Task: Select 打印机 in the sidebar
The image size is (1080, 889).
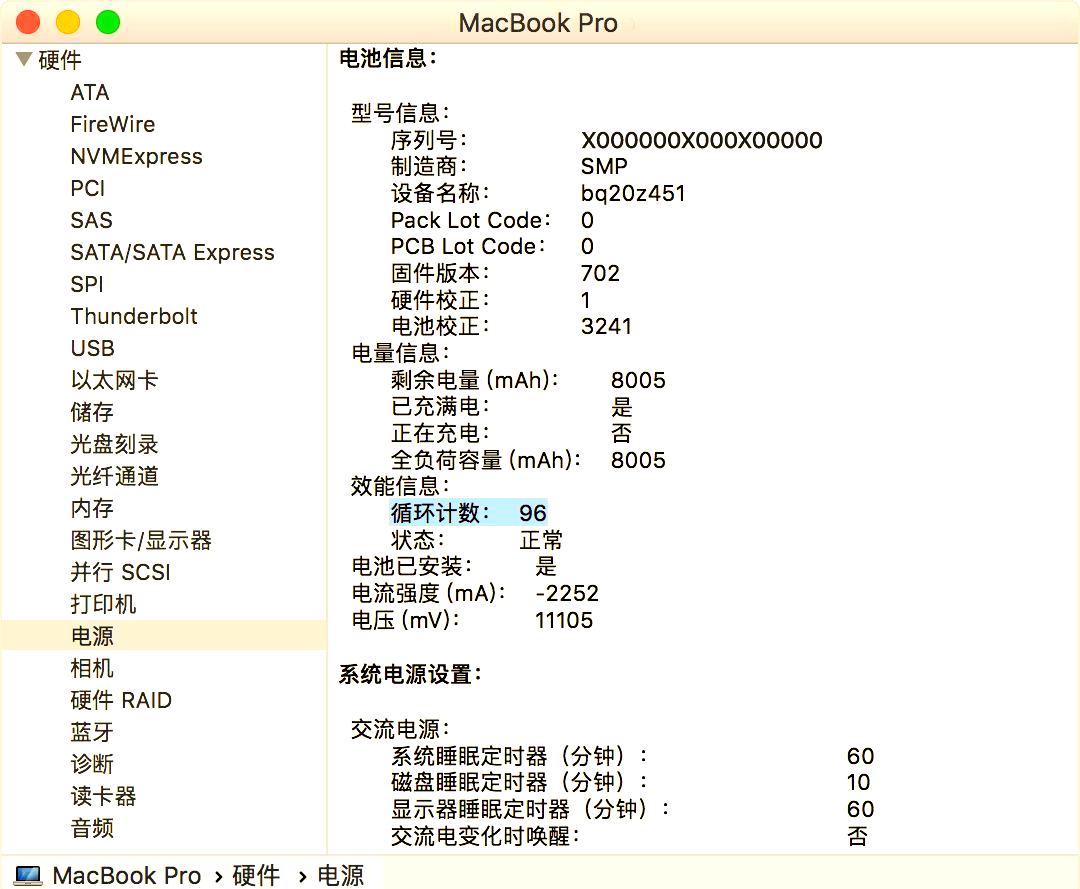Action: (103, 604)
